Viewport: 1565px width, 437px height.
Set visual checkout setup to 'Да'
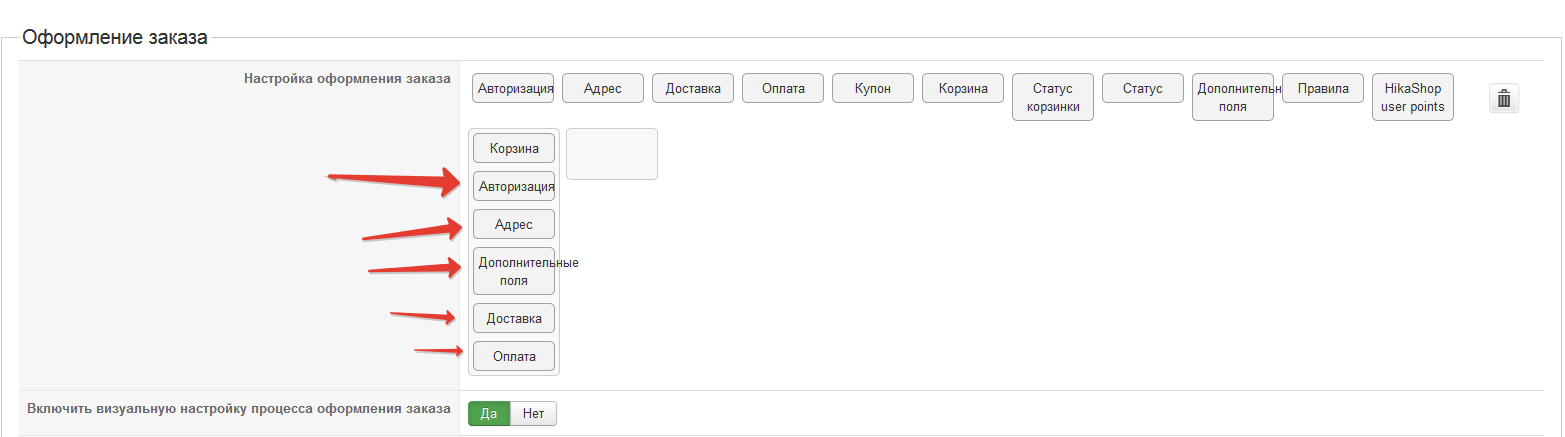[489, 414]
